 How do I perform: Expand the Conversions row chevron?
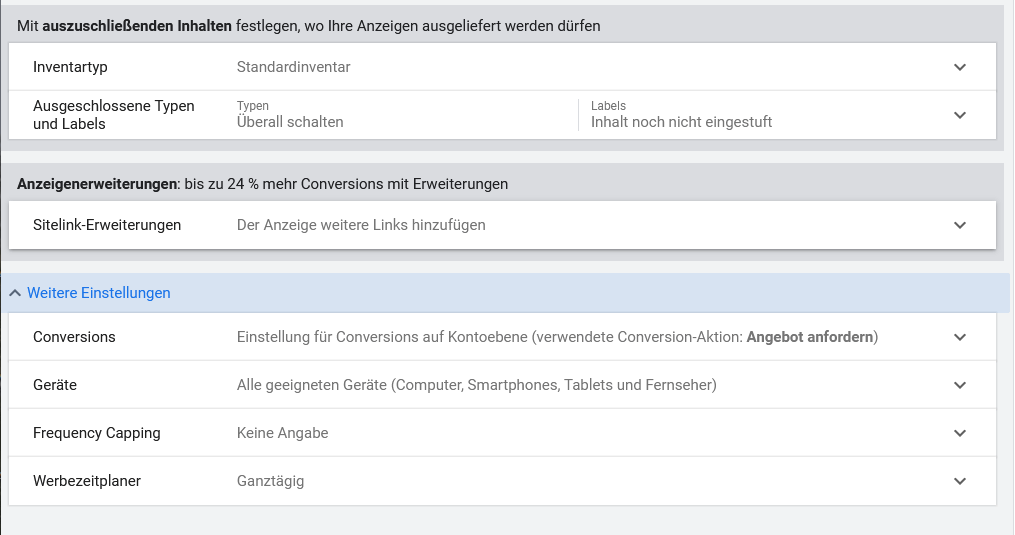click(960, 337)
